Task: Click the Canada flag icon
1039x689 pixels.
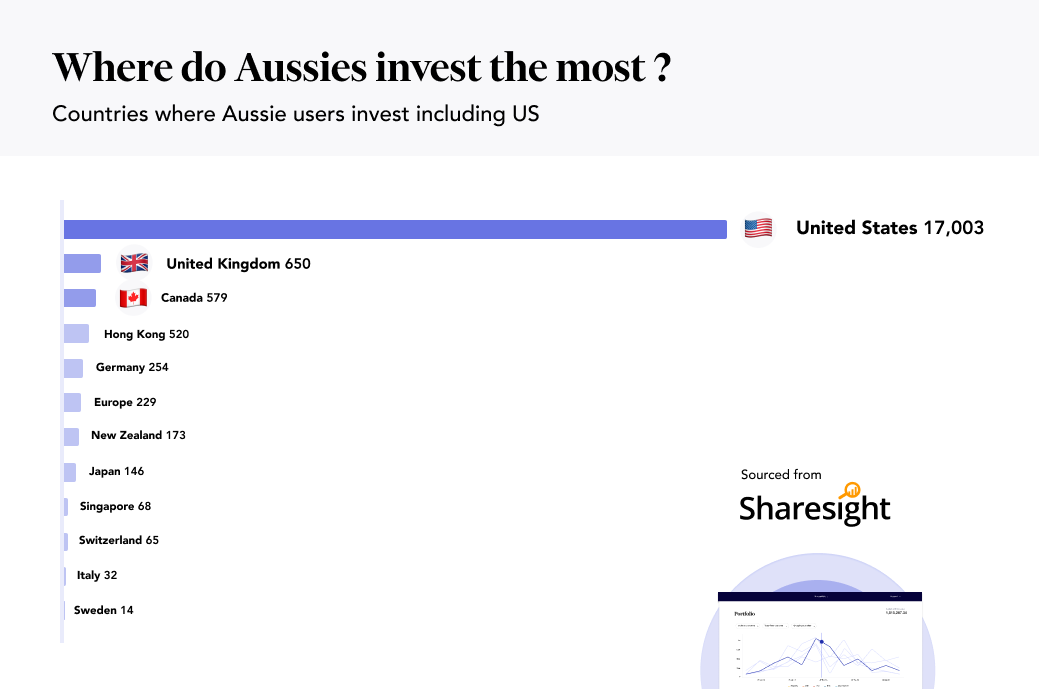Action: [x=133, y=298]
